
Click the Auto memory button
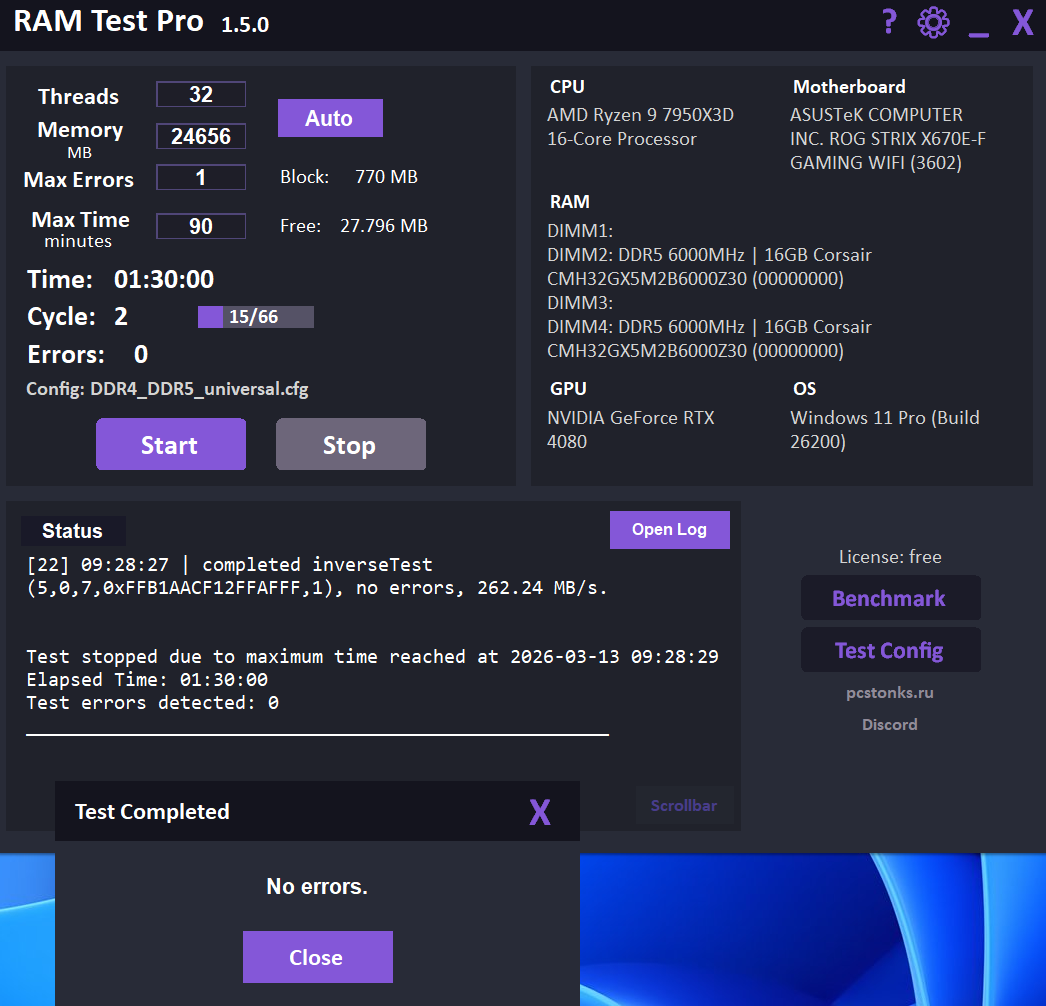(x=330, y=118)
